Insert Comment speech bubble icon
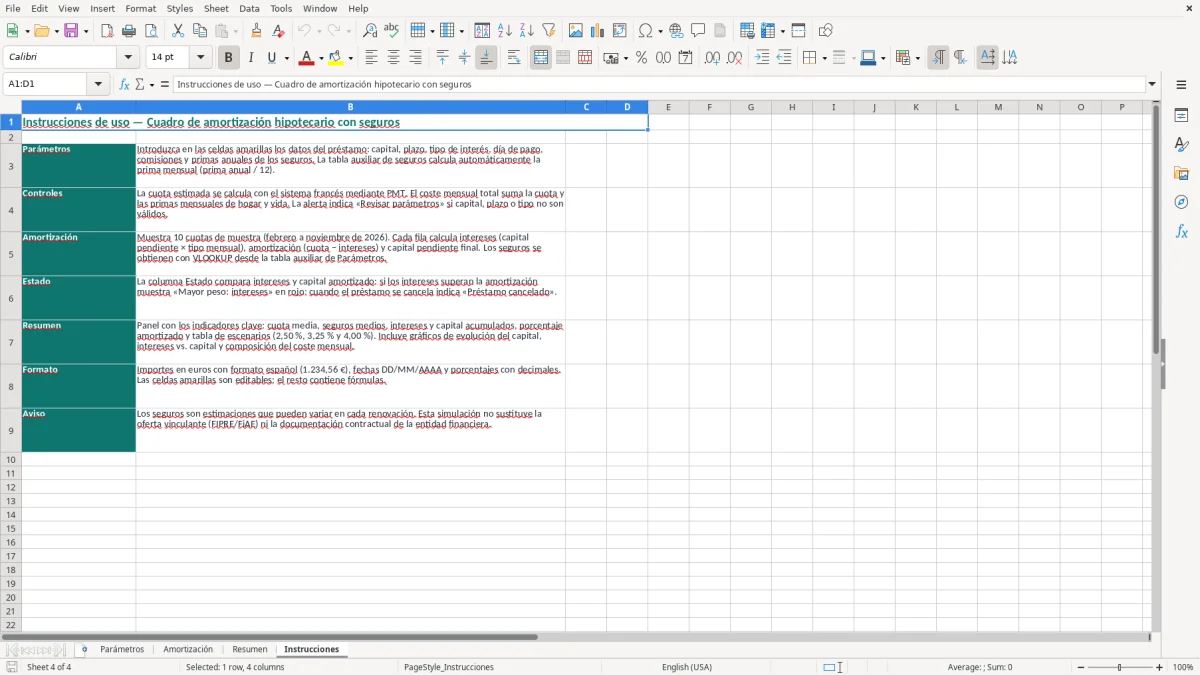The height and width of the screenshot is (675, 1200). (699, 31)
